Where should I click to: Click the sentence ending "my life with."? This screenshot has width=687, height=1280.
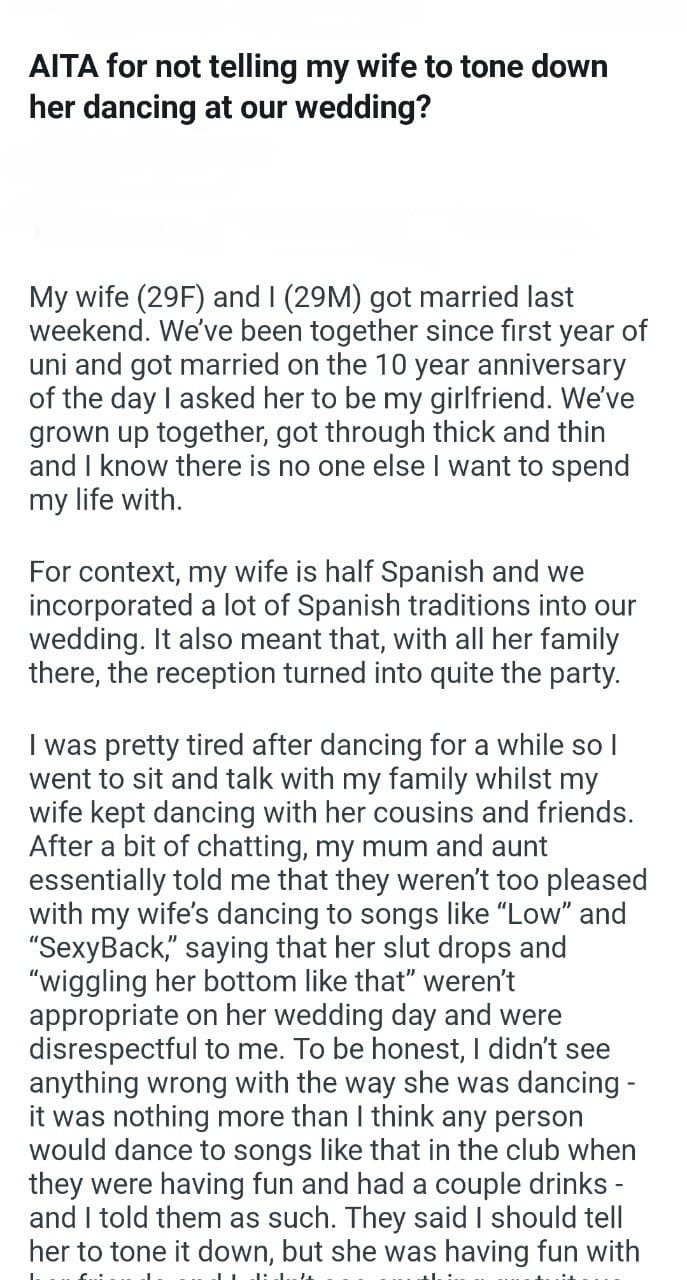(x=106, y=500)
